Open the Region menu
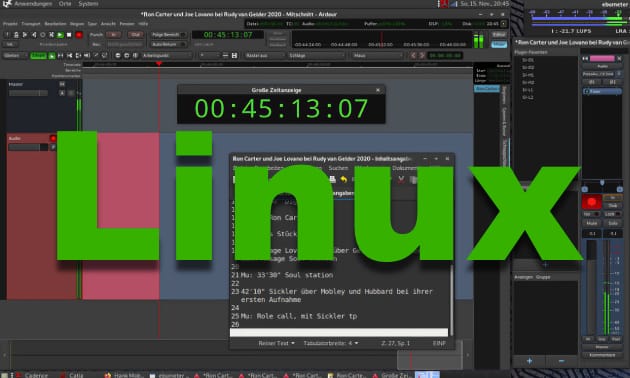Screen dimensions: 630x378 [77, 24]
